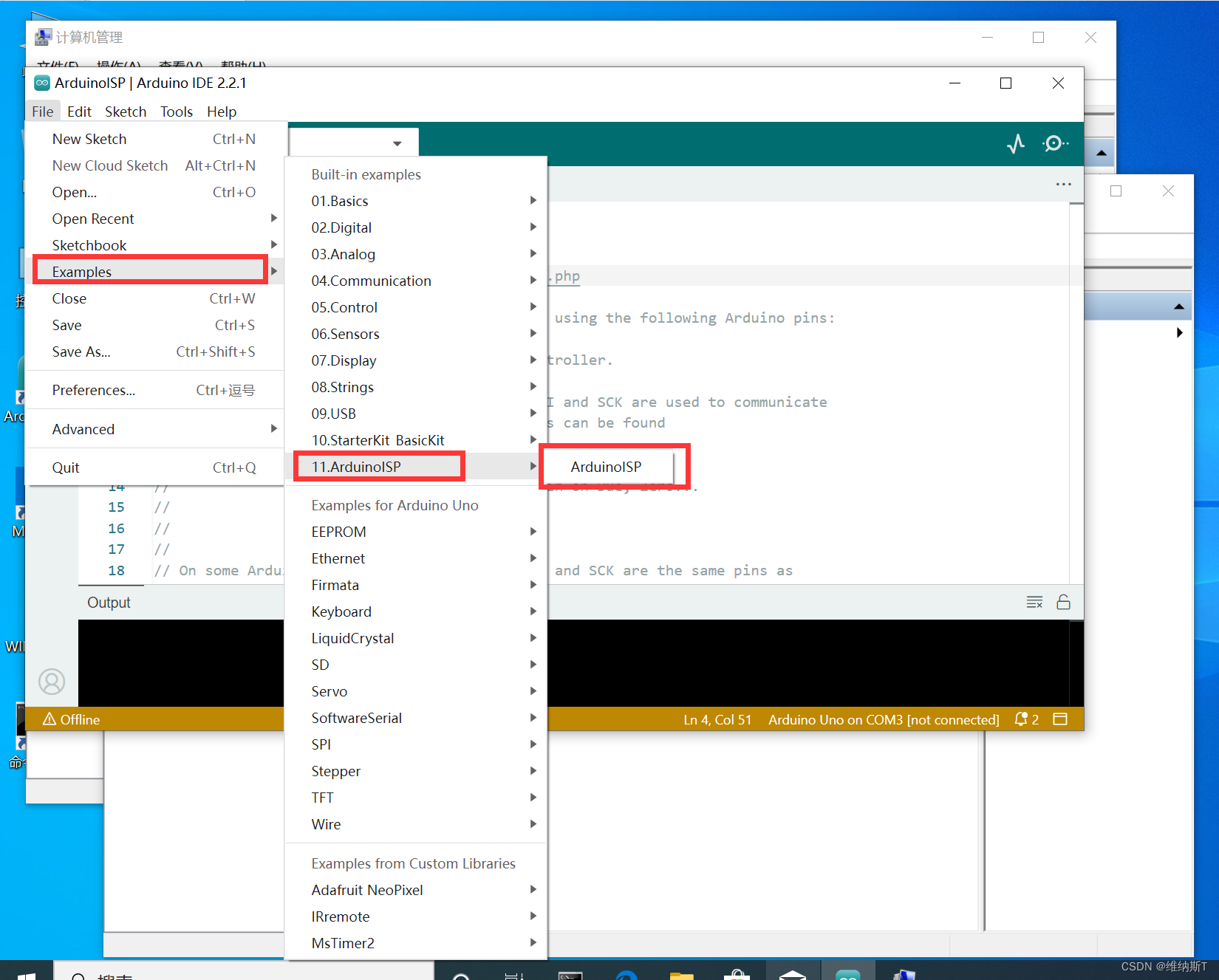Clear the Output panel icon
1219x980 pixels.
pyautogui.click(x=1034, y=602)
